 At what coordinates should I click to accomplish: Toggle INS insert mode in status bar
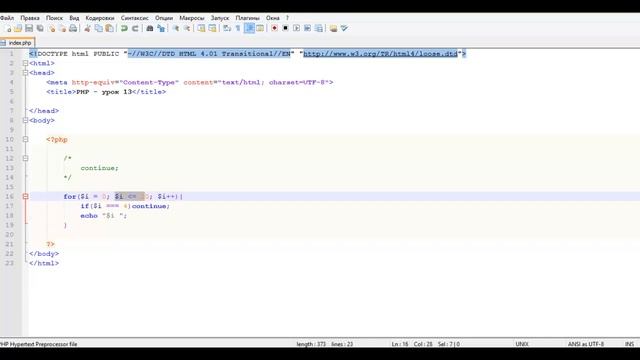coord(629,344)
